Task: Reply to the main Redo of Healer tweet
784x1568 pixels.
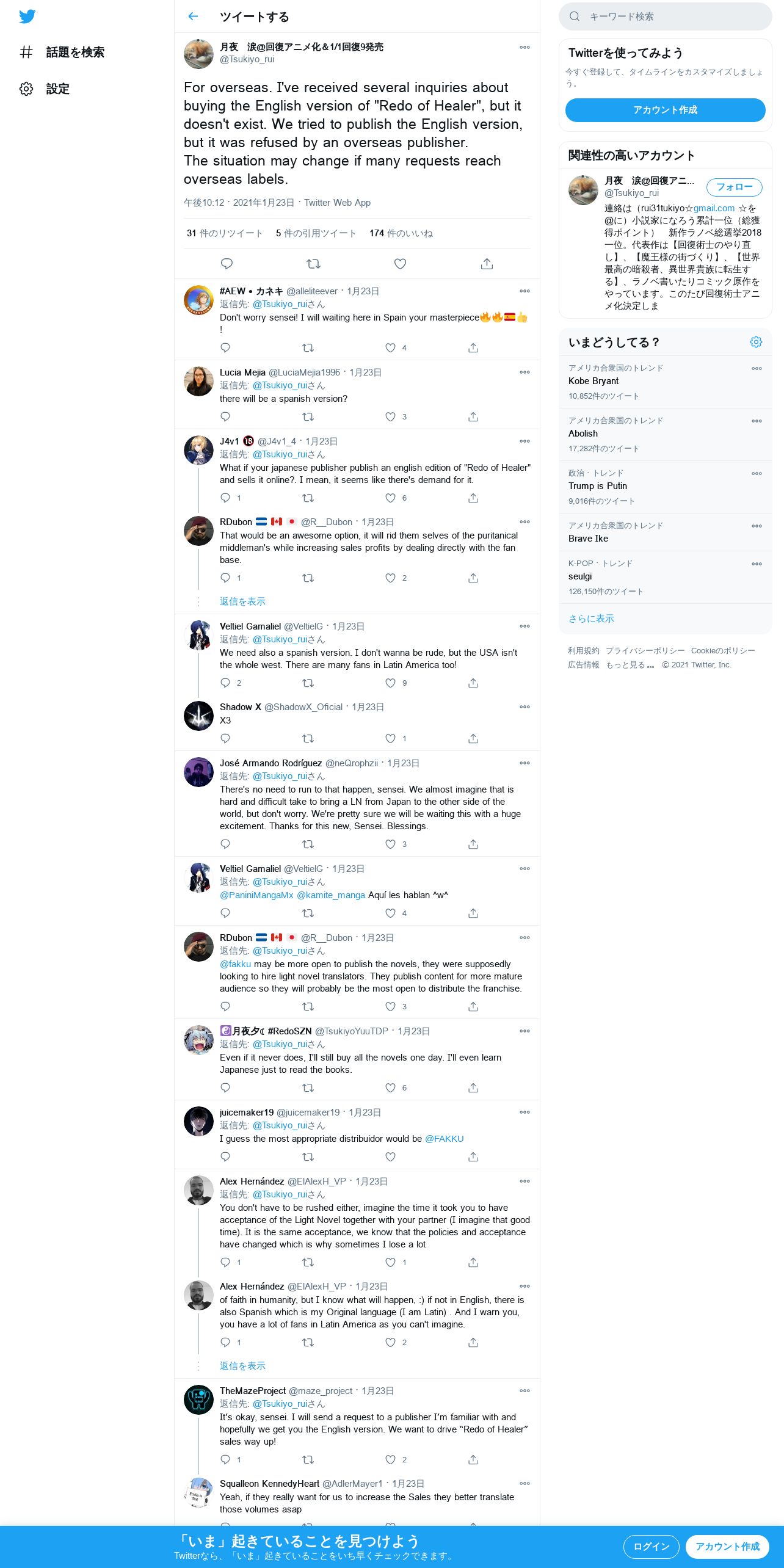Action: tap(227, 264)
